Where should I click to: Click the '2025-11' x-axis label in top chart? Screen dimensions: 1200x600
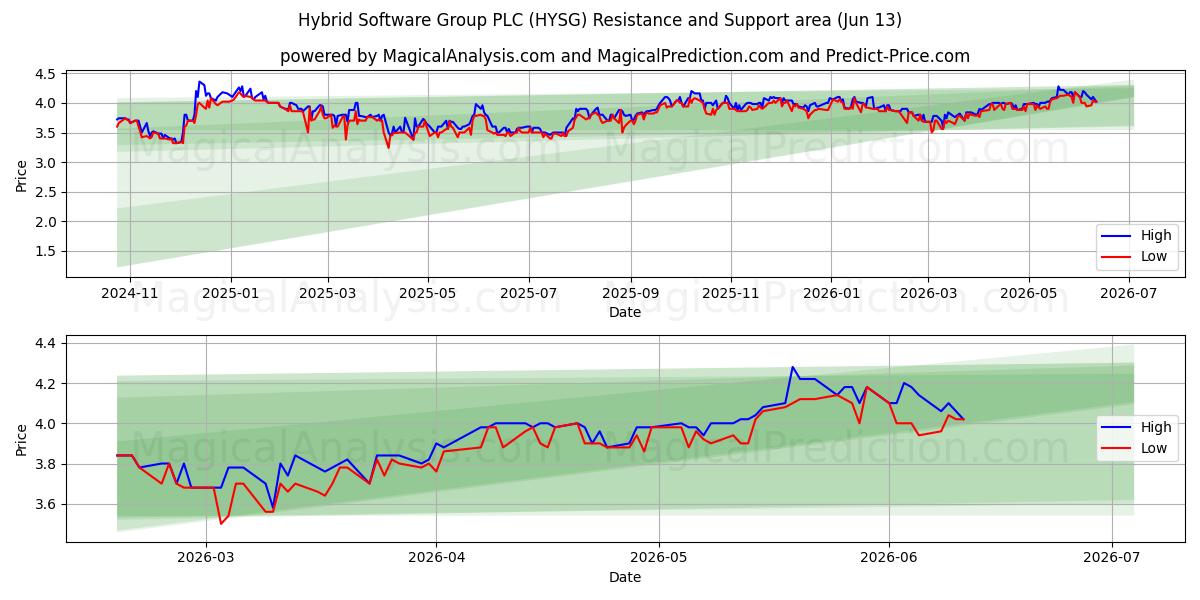click(x=730, y=293)
